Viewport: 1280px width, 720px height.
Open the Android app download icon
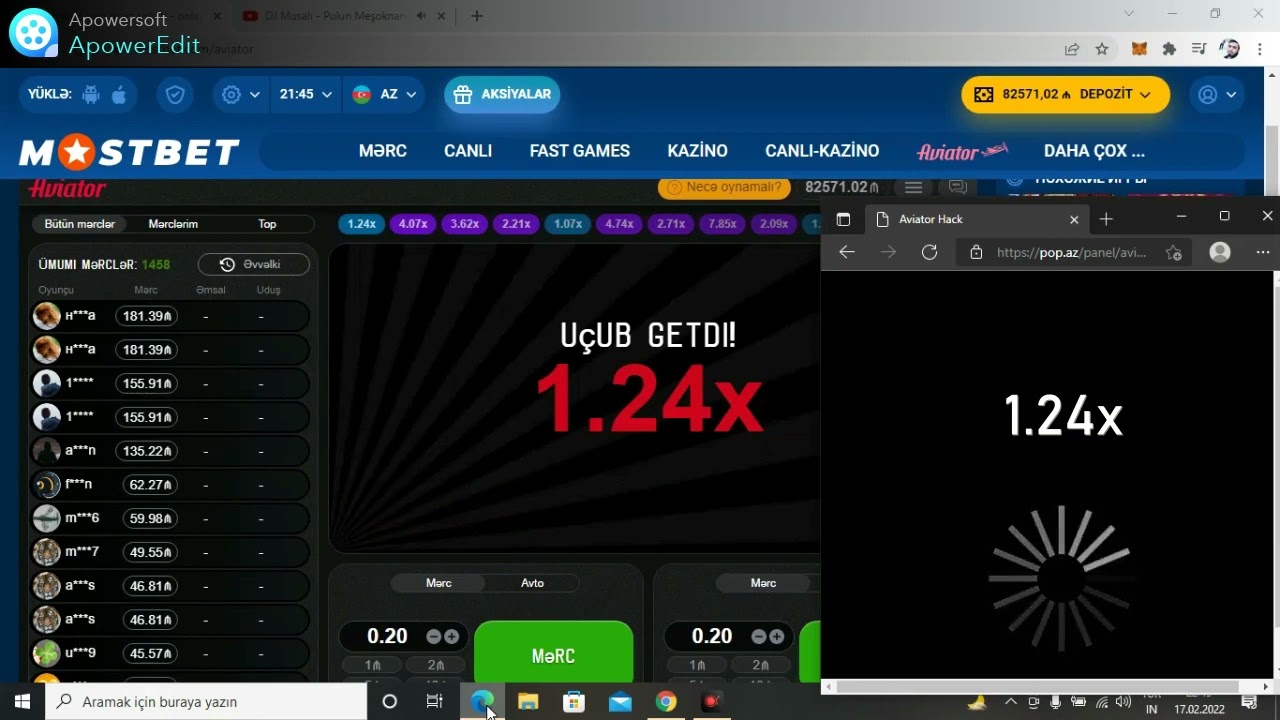pyautogui.click(x=91, y=94)
